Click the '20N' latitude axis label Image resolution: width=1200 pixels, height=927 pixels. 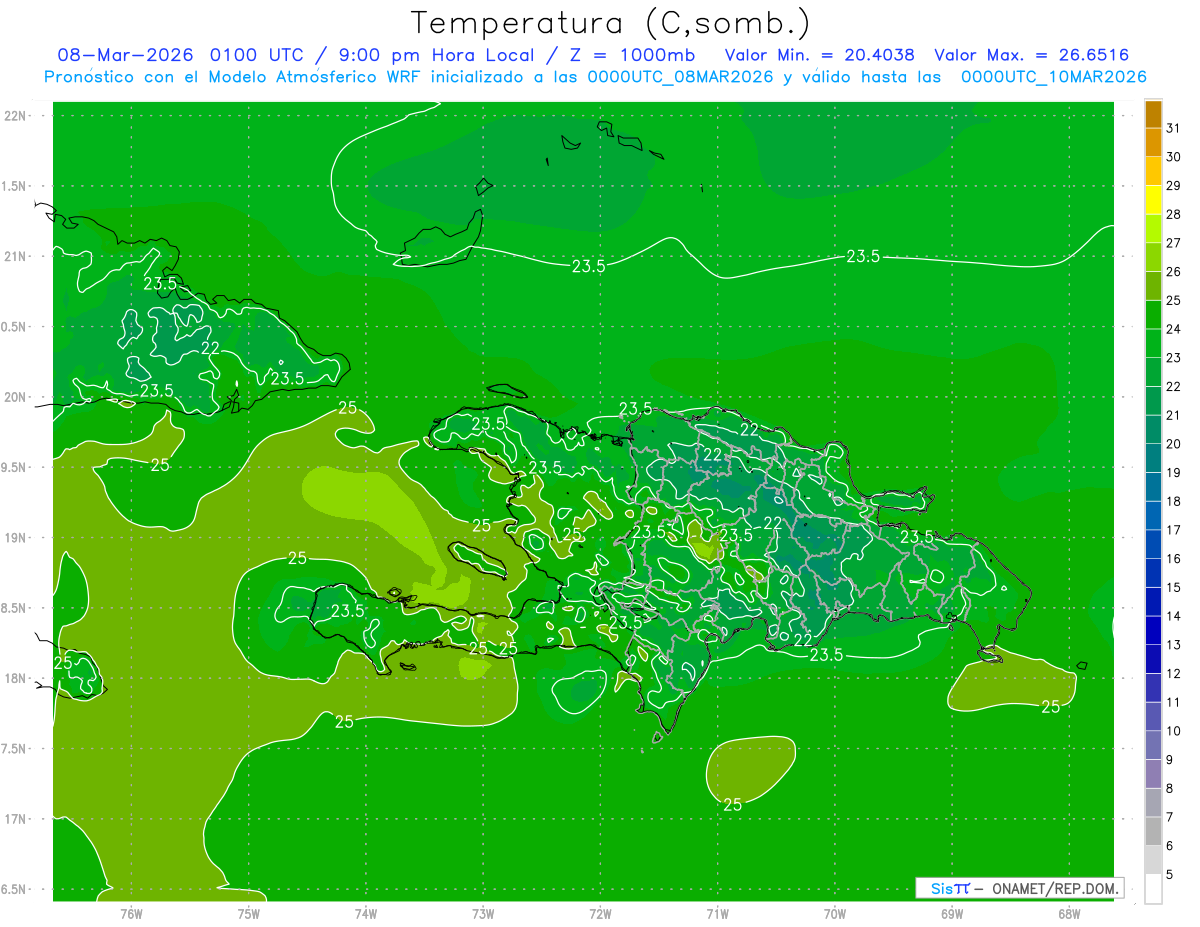(x=16, y=397)
